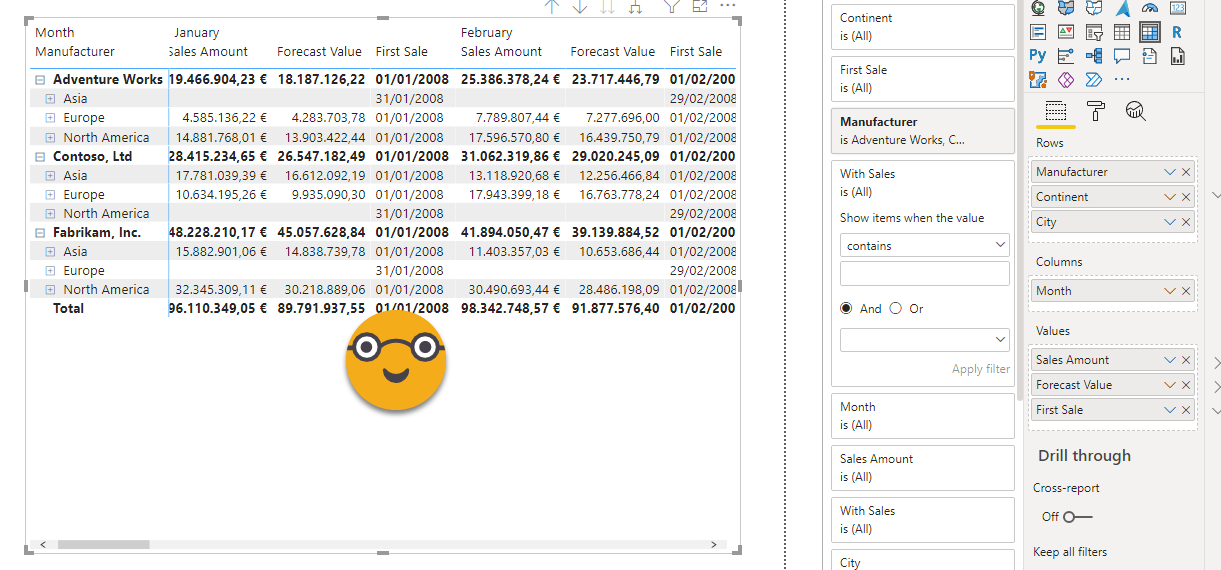1221x570 pixels.
Task: Select the Multi-row card visual icon
Action: point(1038,32)
